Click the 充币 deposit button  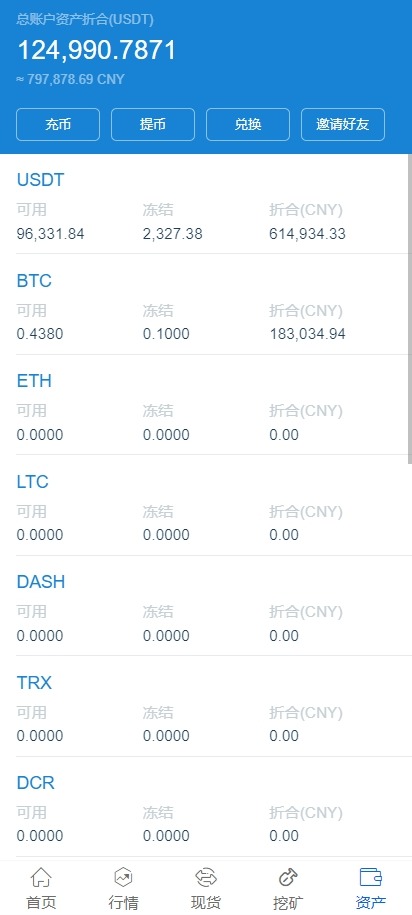(58, 124)
